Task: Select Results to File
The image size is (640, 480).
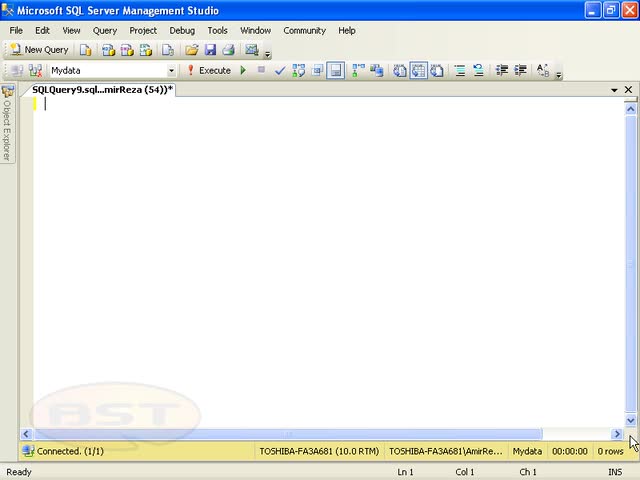Action: [437, 71]
